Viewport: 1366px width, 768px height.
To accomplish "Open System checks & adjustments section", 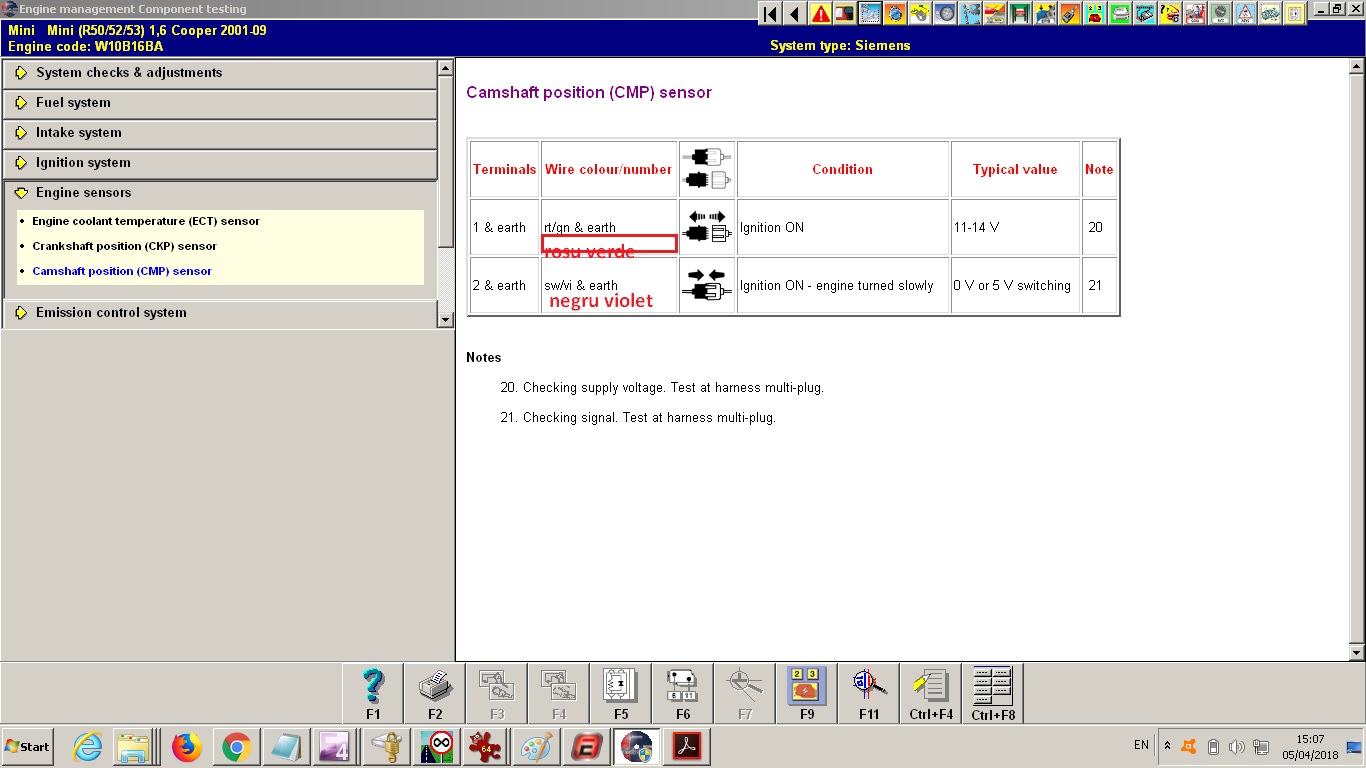I will [129, 73].
